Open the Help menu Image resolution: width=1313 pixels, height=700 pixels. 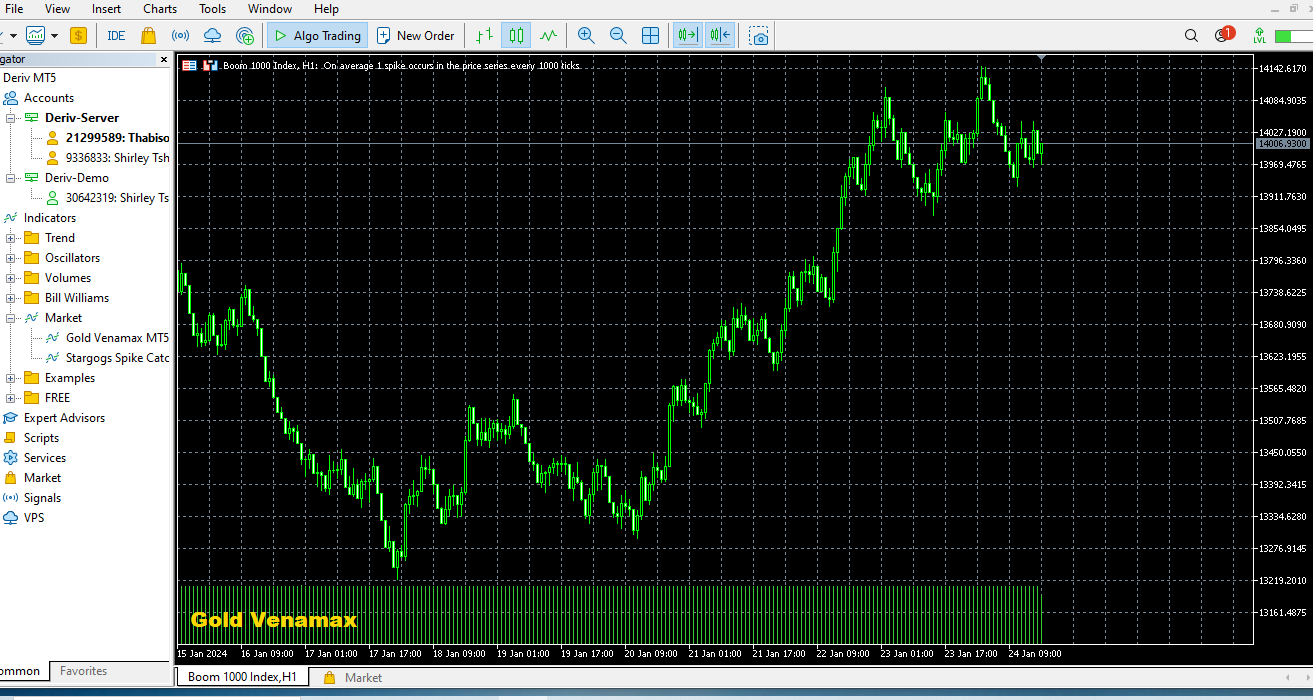pos(326,9)
